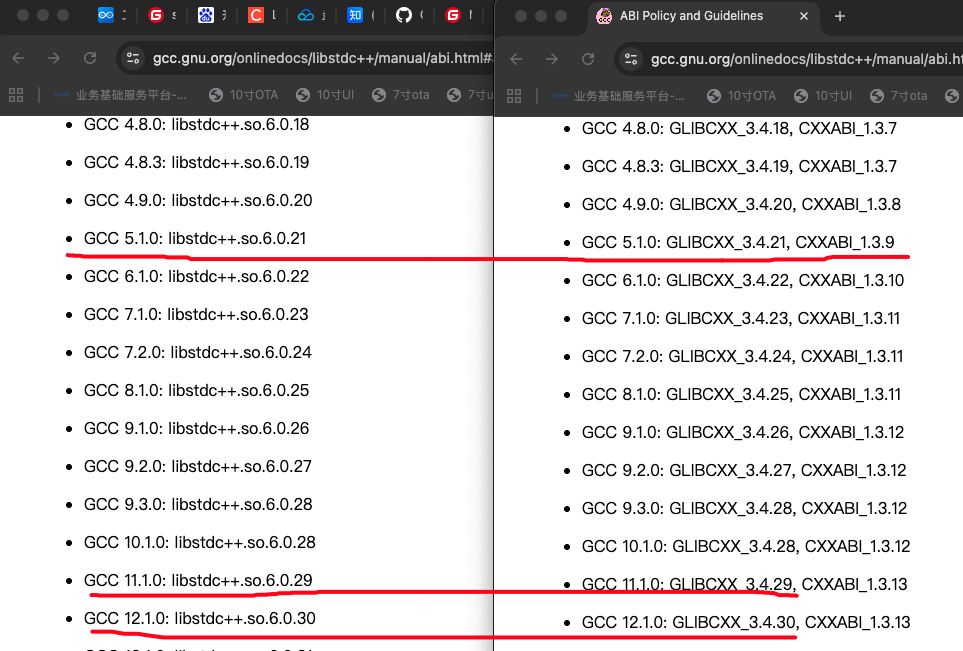Click text GCC 9.2.0: GLIBCXX_3.4.27, CXXABI_1.3.12
Image resolution: width=963 pixels, height=651 pixels.
point(744,471)
